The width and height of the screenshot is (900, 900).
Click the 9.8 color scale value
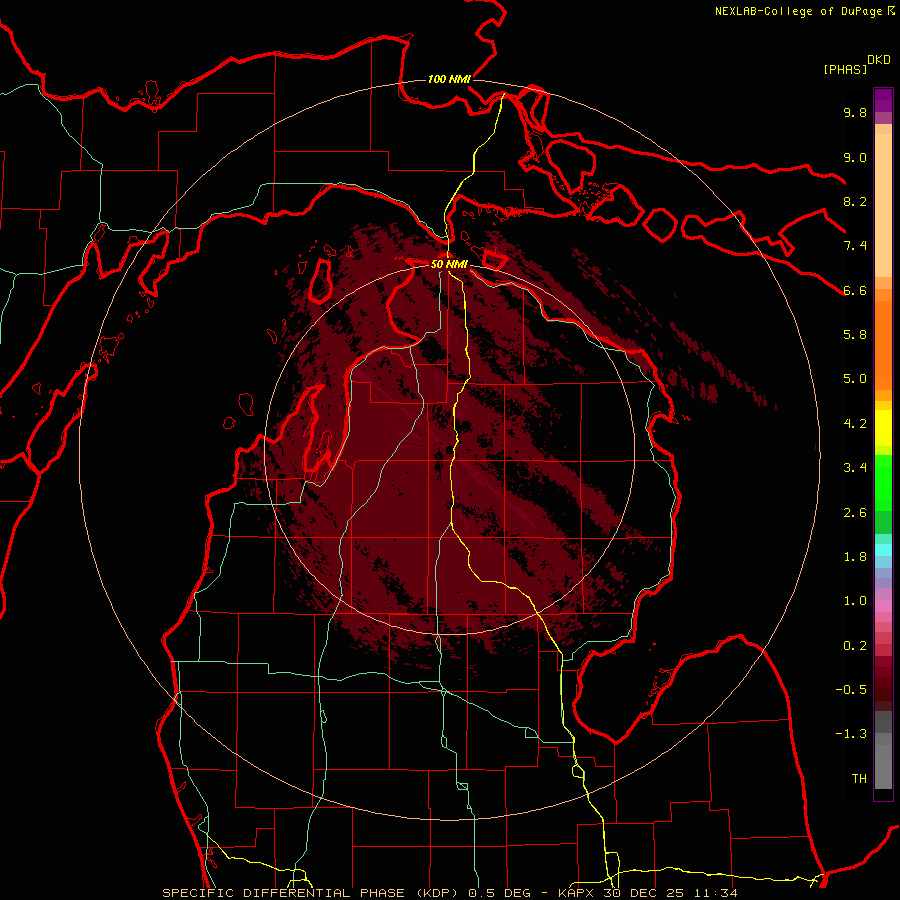point(855,113)
